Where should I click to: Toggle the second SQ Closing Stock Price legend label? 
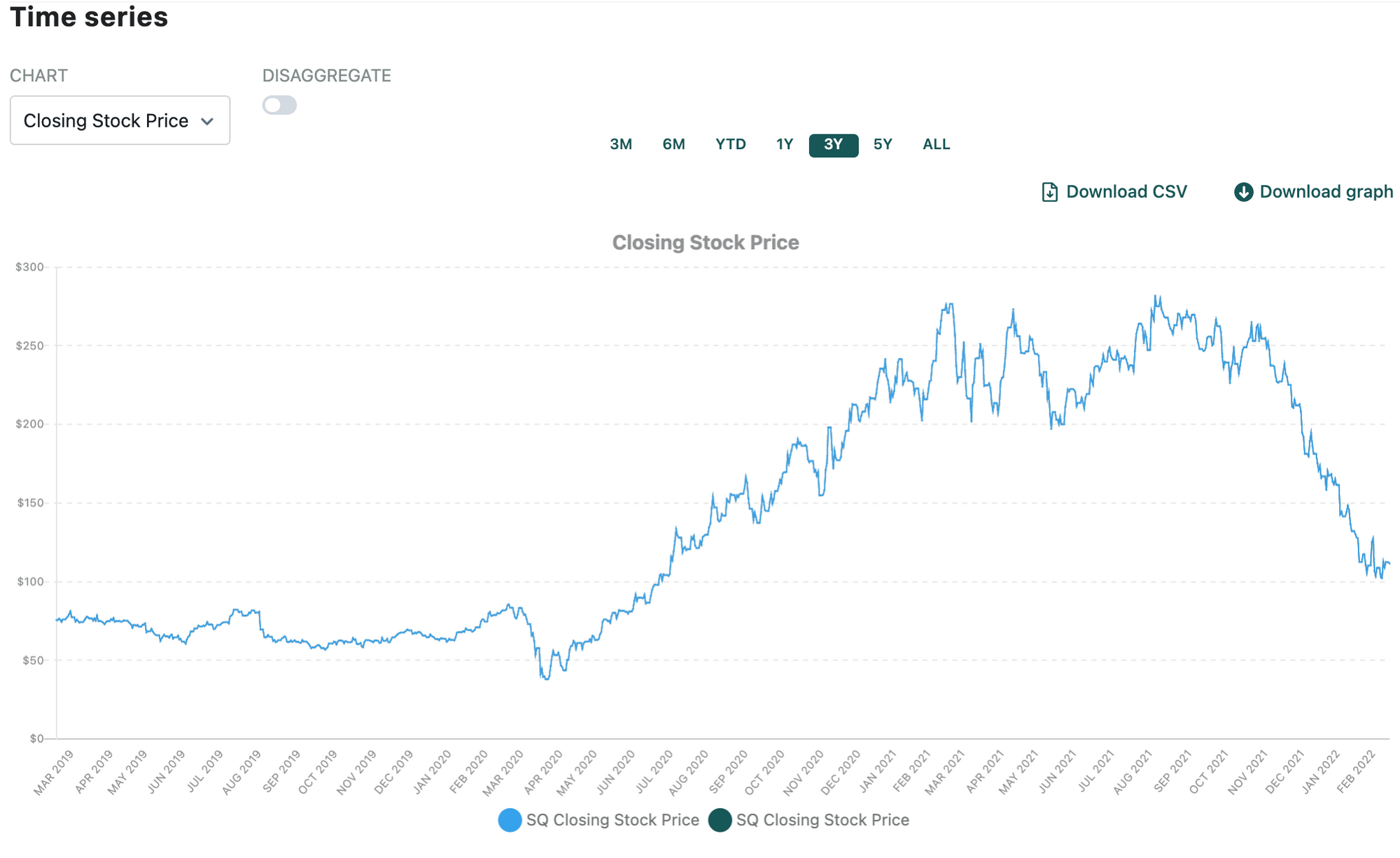(822, 819)
